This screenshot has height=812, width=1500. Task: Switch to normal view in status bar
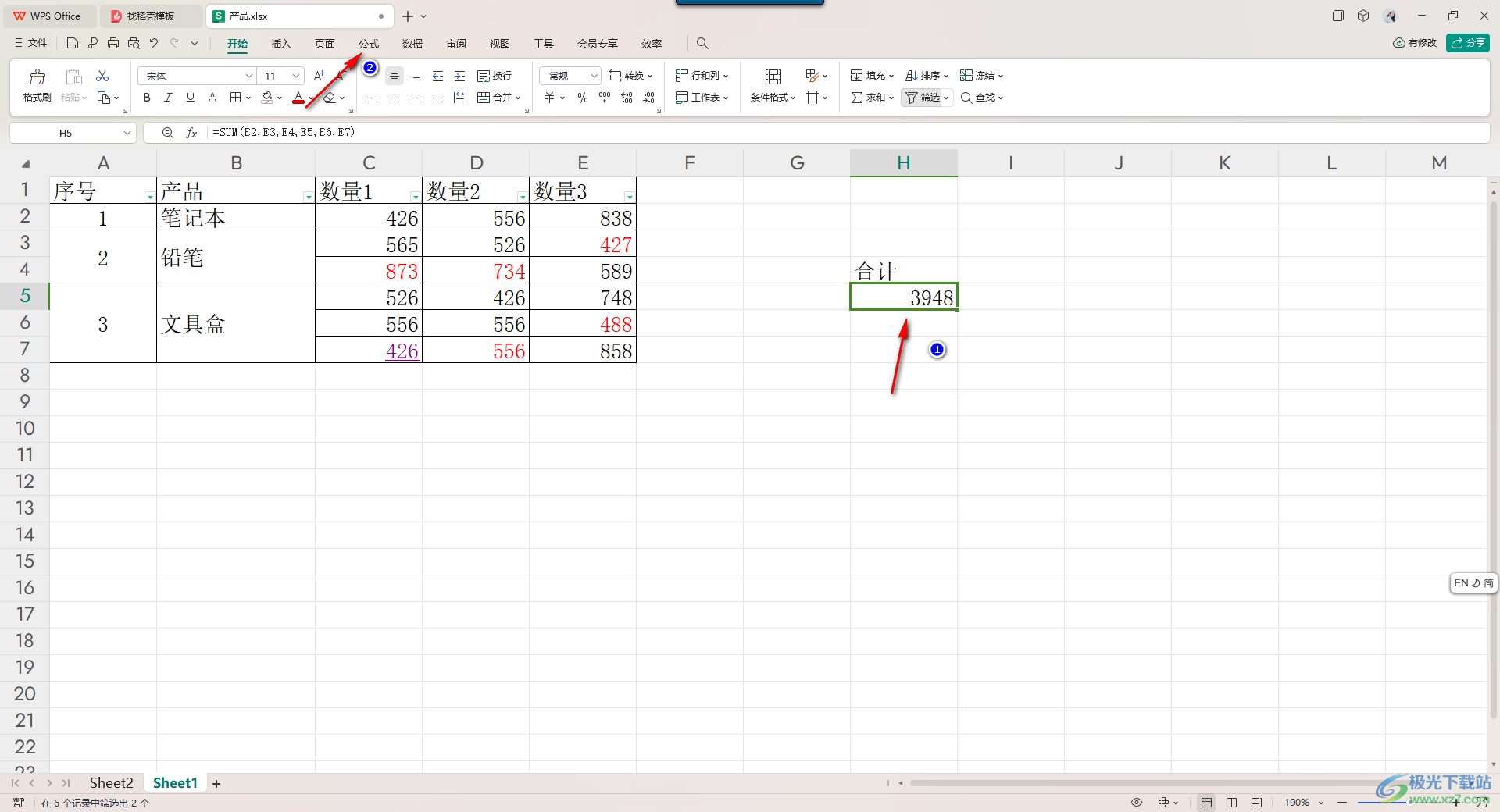(x=1207, y=803)
